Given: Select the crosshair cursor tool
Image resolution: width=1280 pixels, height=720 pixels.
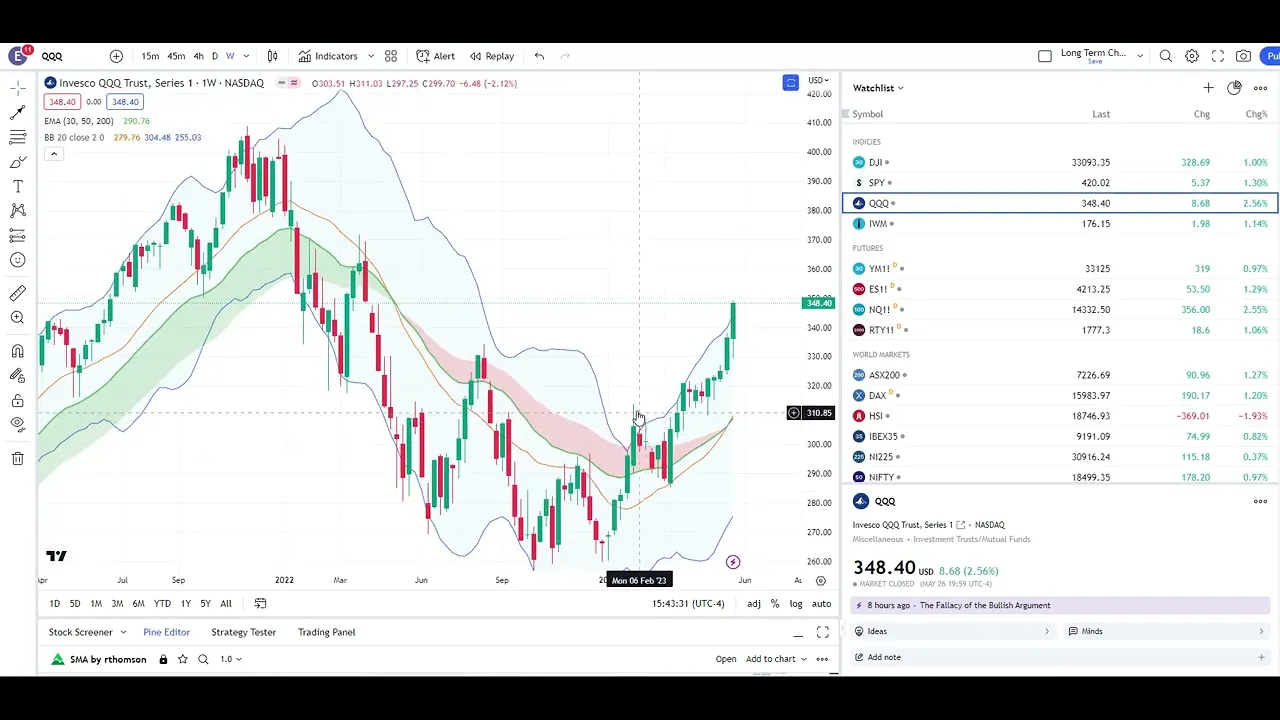Looking at the screenshot, I should pyautogui.click(x=17, y=88).
